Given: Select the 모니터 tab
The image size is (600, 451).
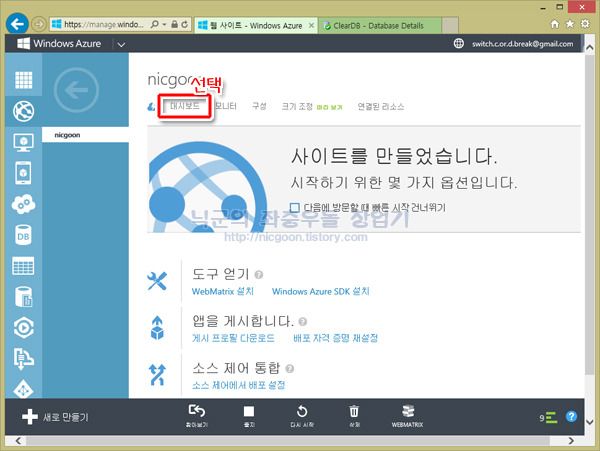Looking at the screenshot, I should coord(225,106).
